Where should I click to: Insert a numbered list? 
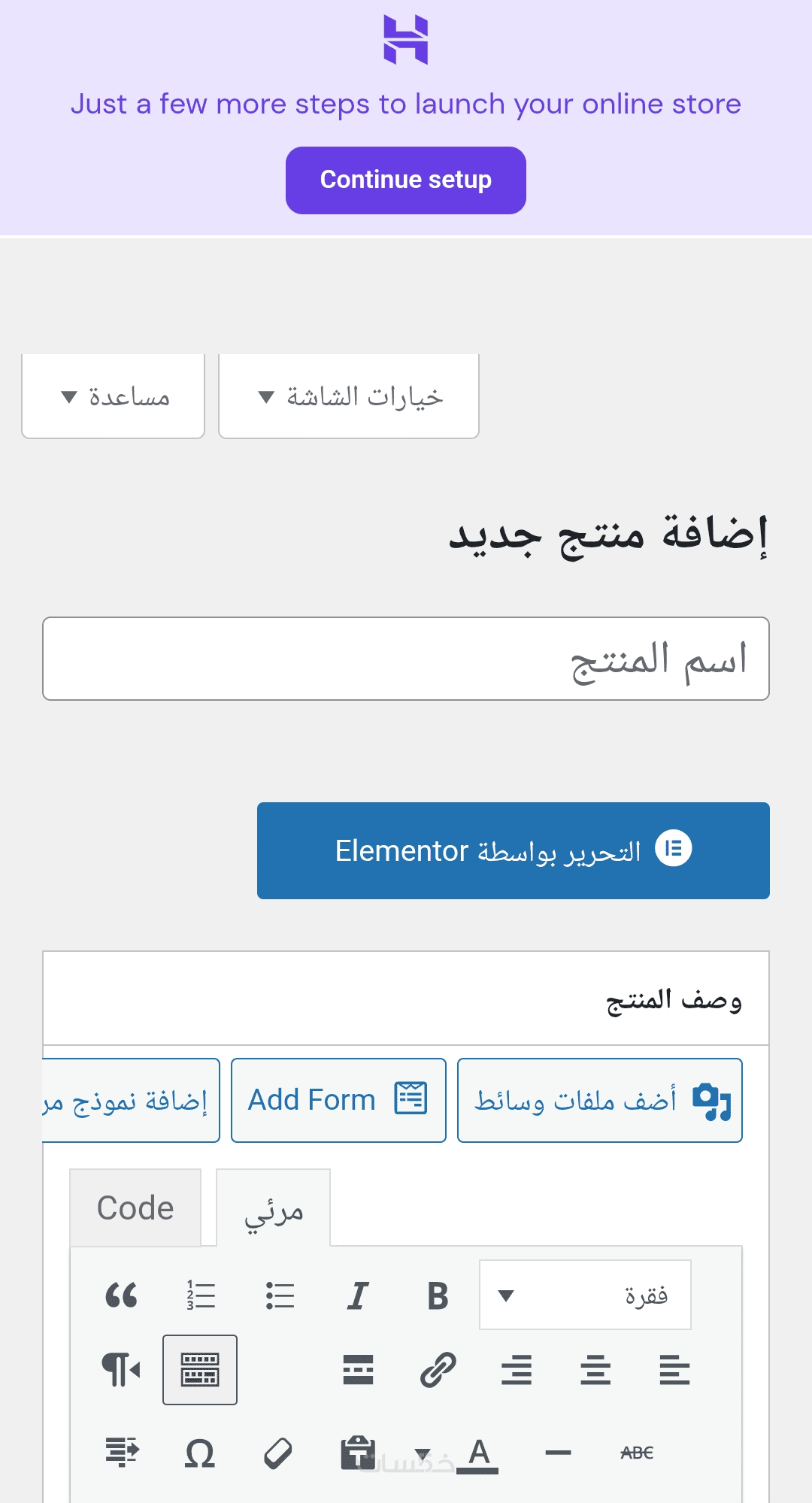[x=201, y=1295]
